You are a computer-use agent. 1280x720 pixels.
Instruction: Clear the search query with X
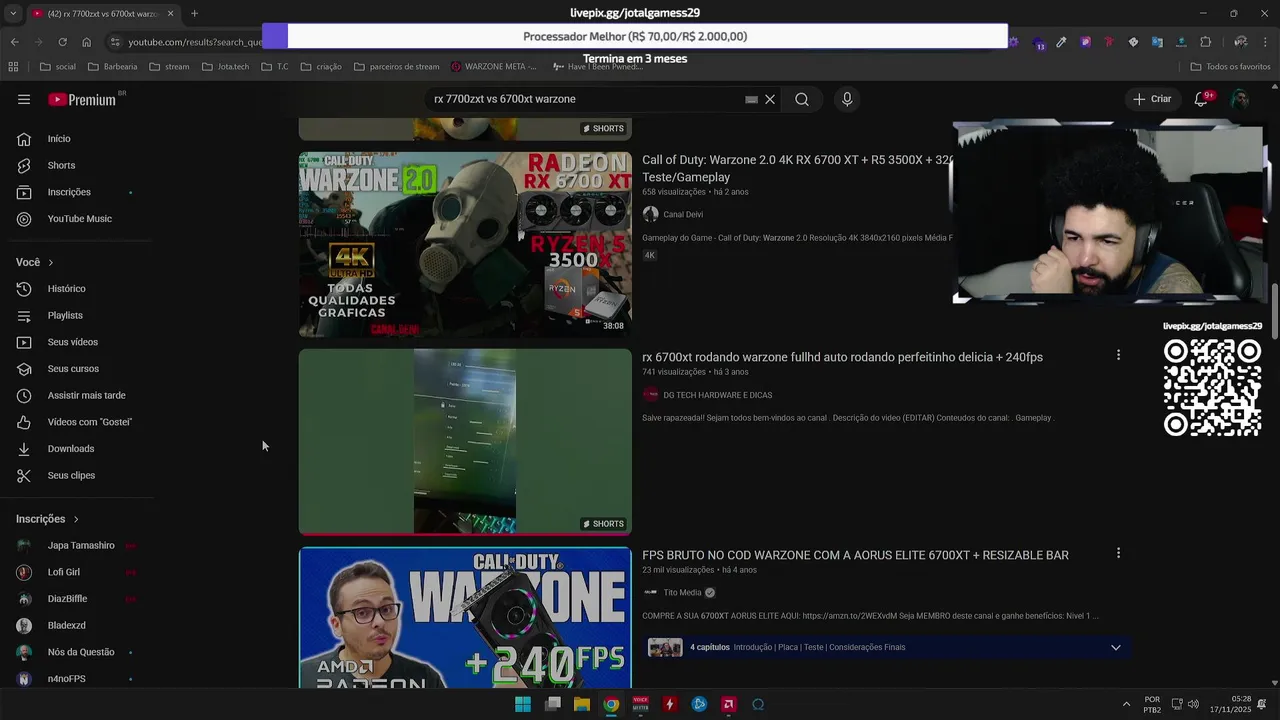770,99
